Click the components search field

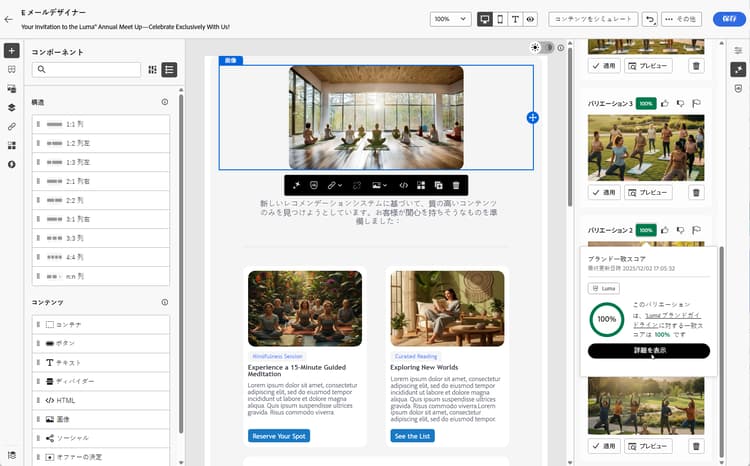pyautogui.click(x=87, y=70)
